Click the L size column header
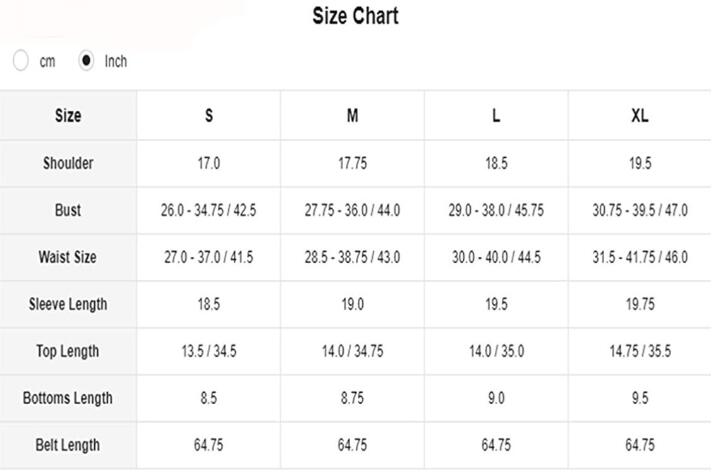Screen dimensions: 714x472 [x=496, y=116]
